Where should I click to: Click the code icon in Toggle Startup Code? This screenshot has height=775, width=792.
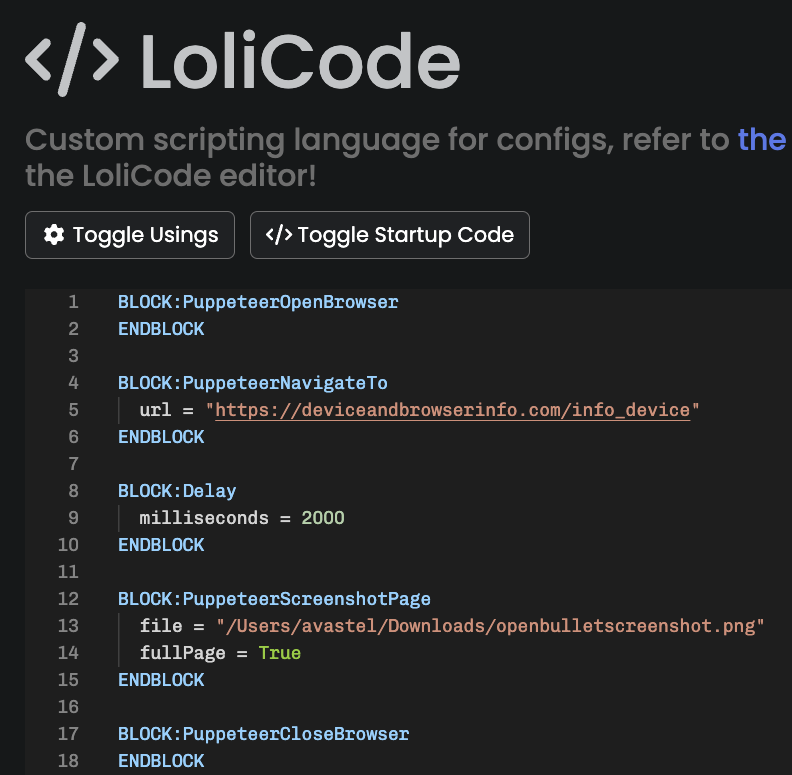[x=279, y=235]
